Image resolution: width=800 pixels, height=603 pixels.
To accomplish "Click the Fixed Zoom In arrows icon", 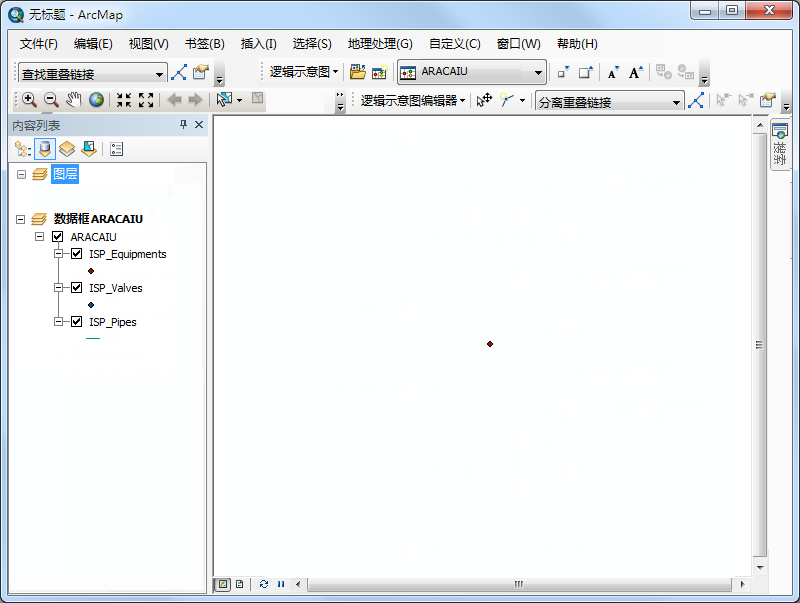I will (x=124, y=100).
